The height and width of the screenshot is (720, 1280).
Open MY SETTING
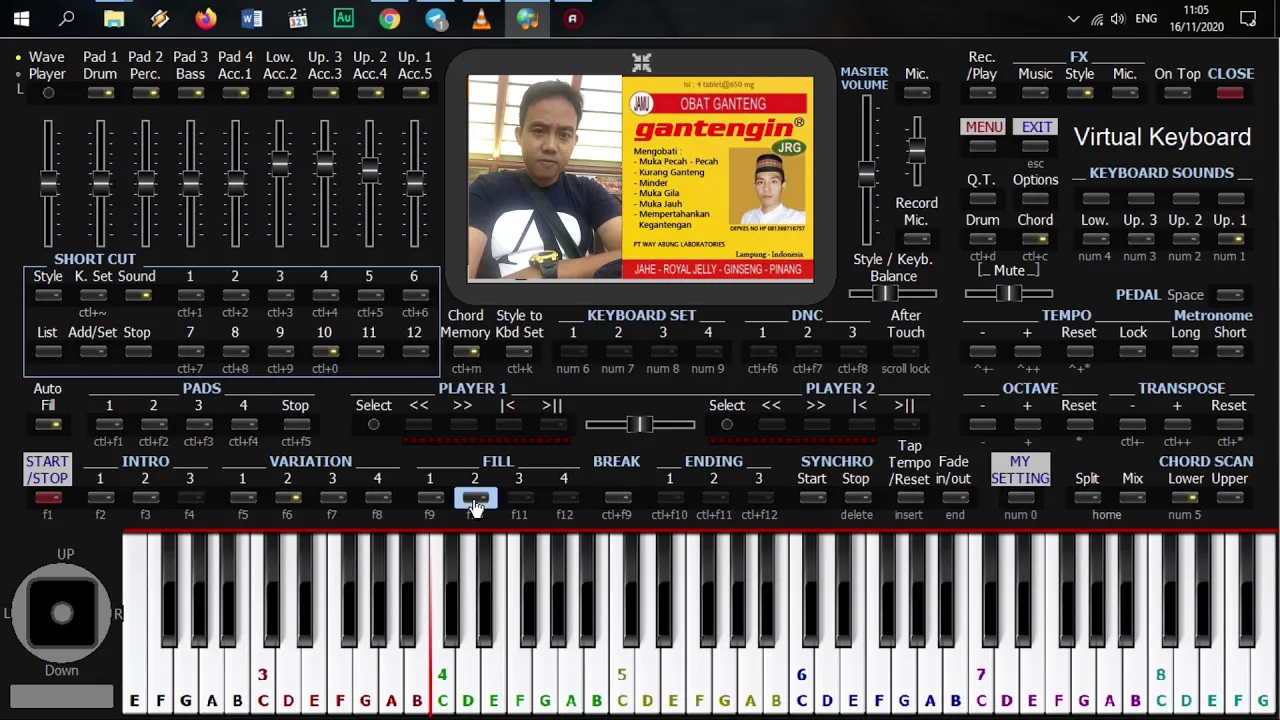1020,470
